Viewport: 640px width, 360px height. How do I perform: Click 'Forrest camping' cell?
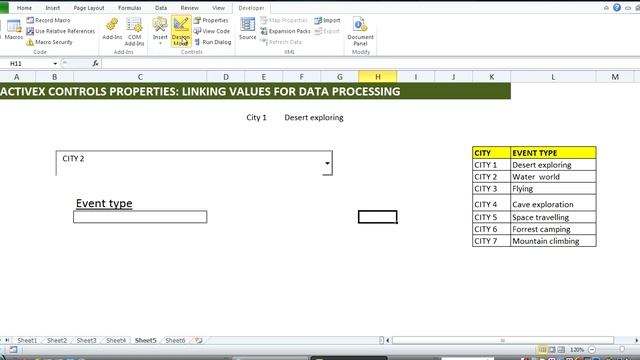tap(553, 229)
